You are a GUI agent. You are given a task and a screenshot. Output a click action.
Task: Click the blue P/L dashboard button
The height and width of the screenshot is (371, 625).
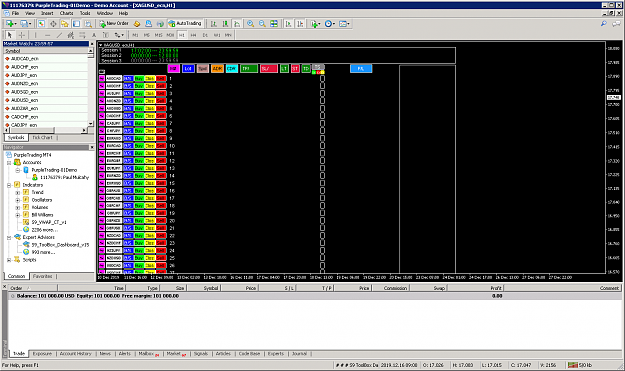[x=361, y=69]
